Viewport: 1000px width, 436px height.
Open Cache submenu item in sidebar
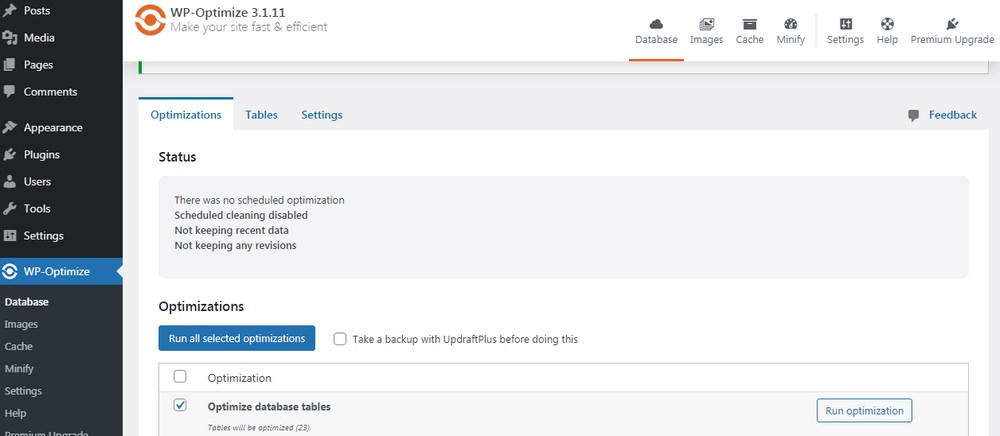tap(18, 347)
